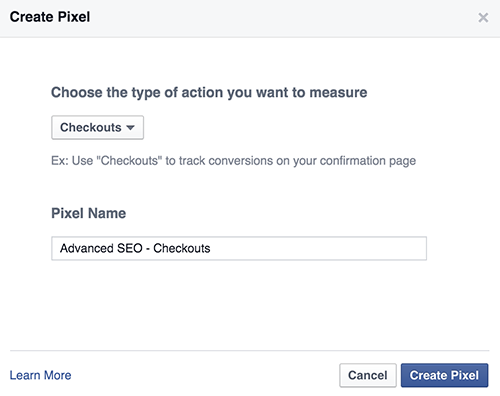Expand the action type selector showing Checkouts
Viewport: 500px width, 396px height.
click(x=97, y=127)
